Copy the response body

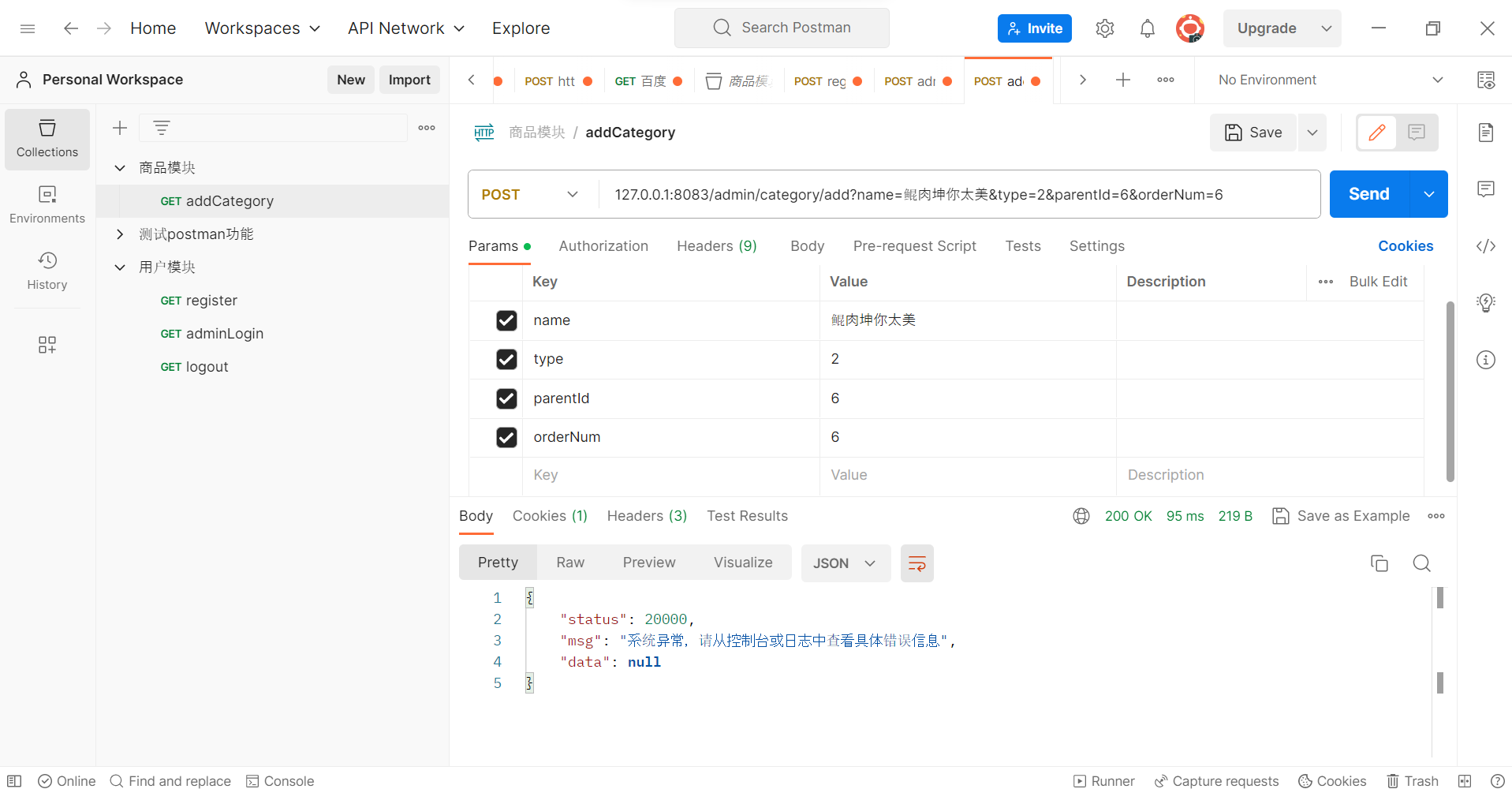coord(1379,563)
